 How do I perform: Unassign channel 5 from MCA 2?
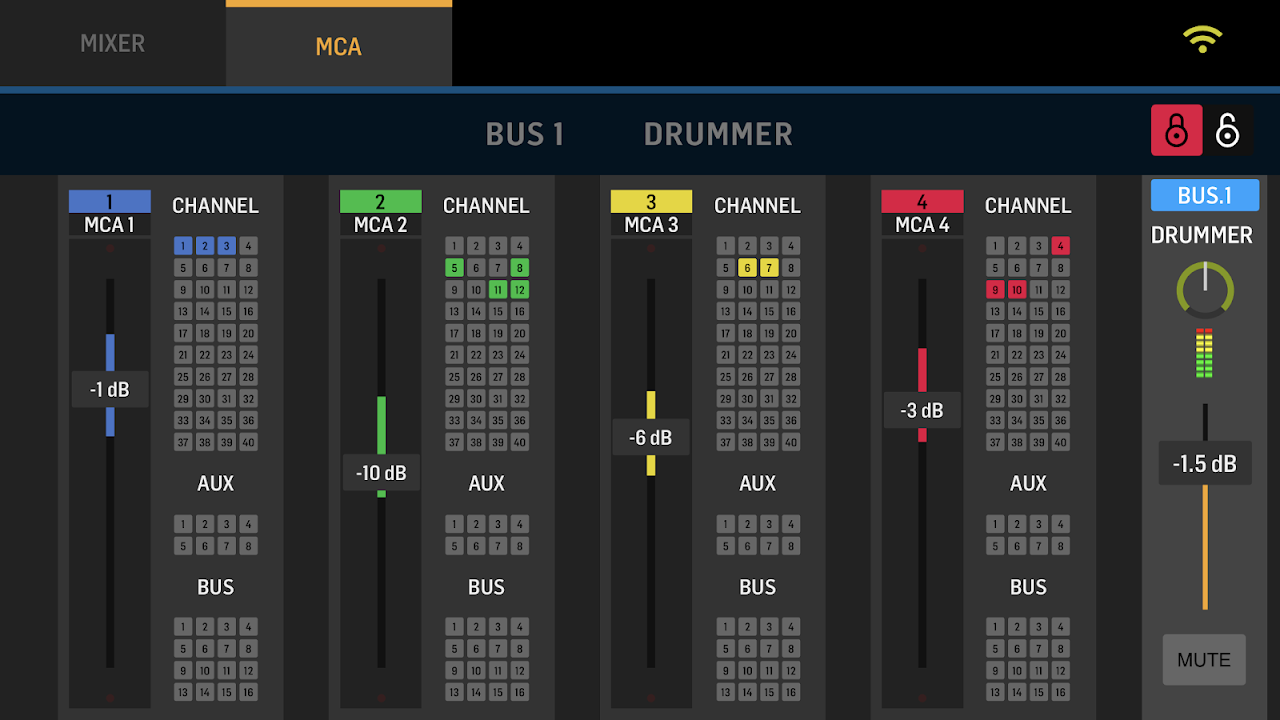pos(454,268)
